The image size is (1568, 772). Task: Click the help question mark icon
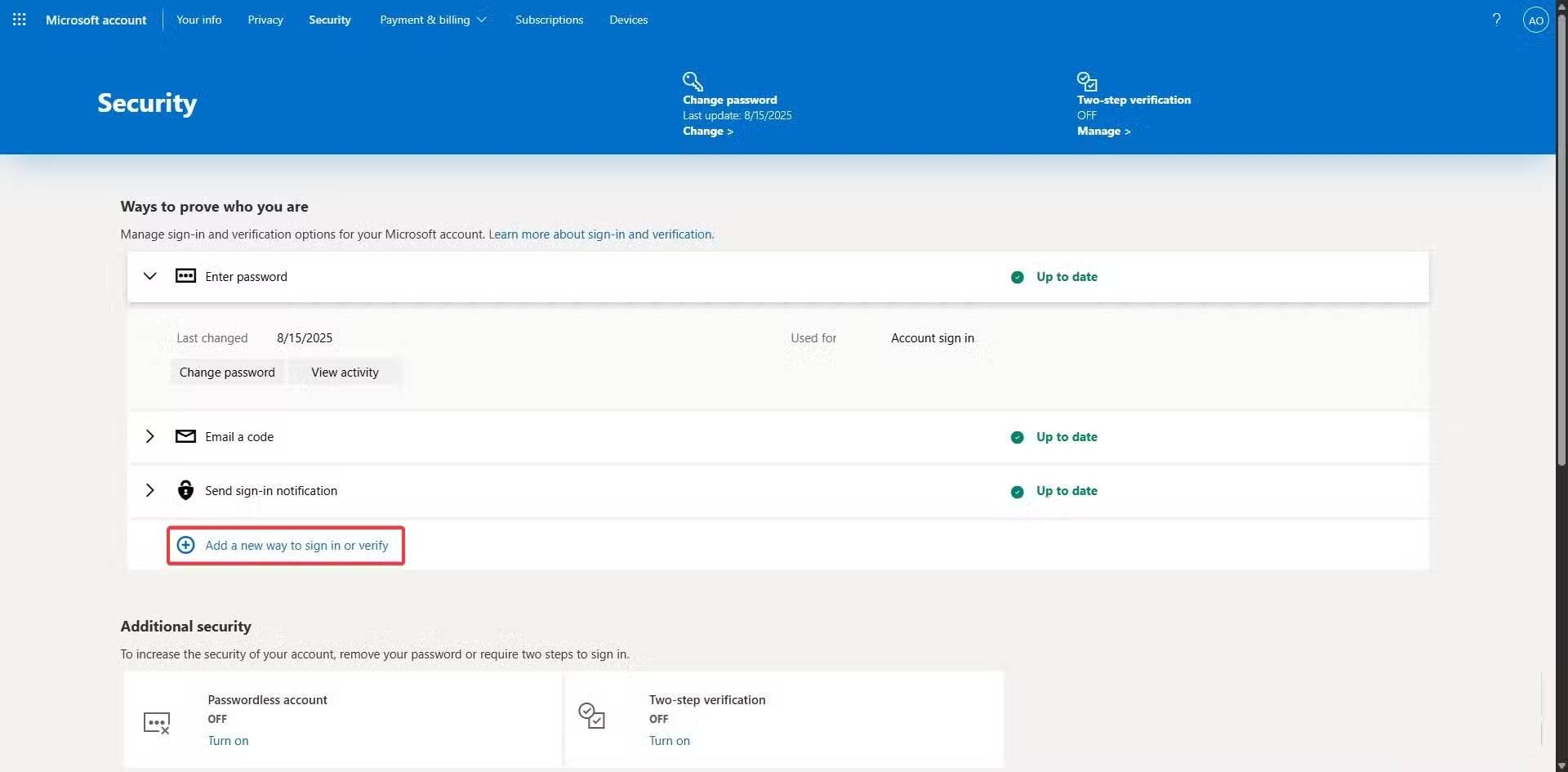point(1497,20)
